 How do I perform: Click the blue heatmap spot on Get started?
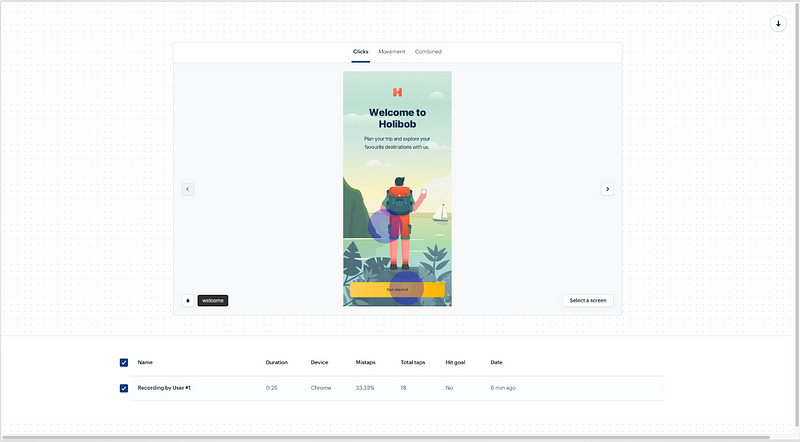tap(407, 288)
